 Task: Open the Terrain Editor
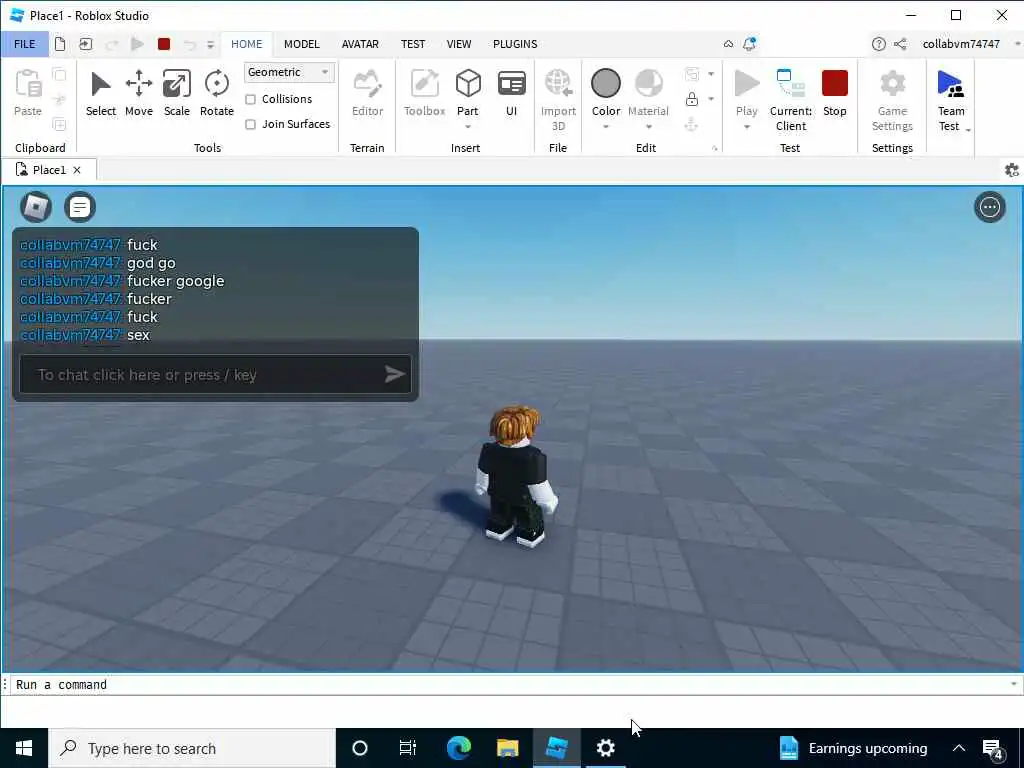click(367, 93)
